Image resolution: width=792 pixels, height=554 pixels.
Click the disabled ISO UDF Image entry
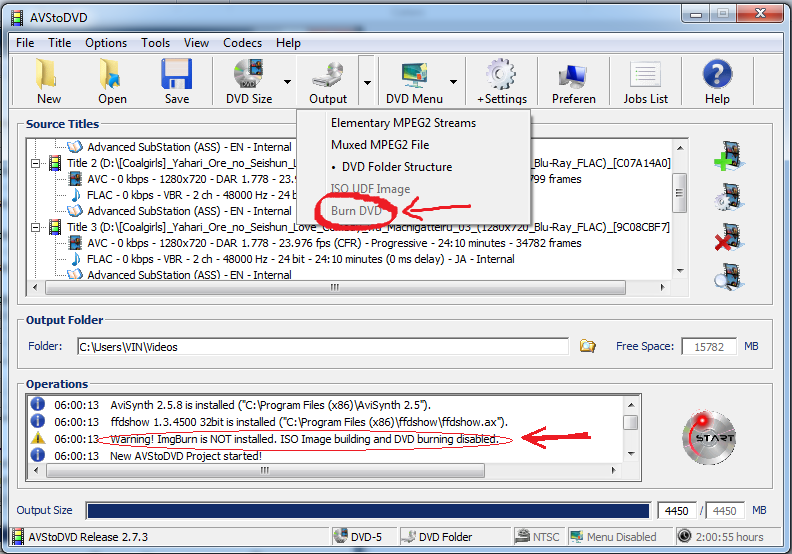tap(413, 189)
